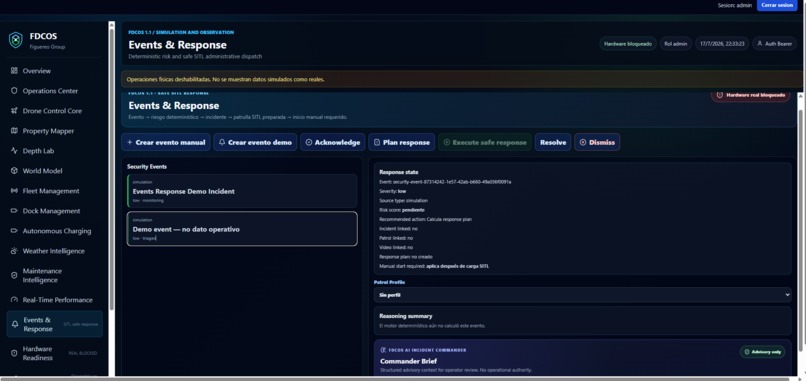Click the Real-Time Performance gauge icon
This screenshot has height=381, width=806.
tap(14, 300)
